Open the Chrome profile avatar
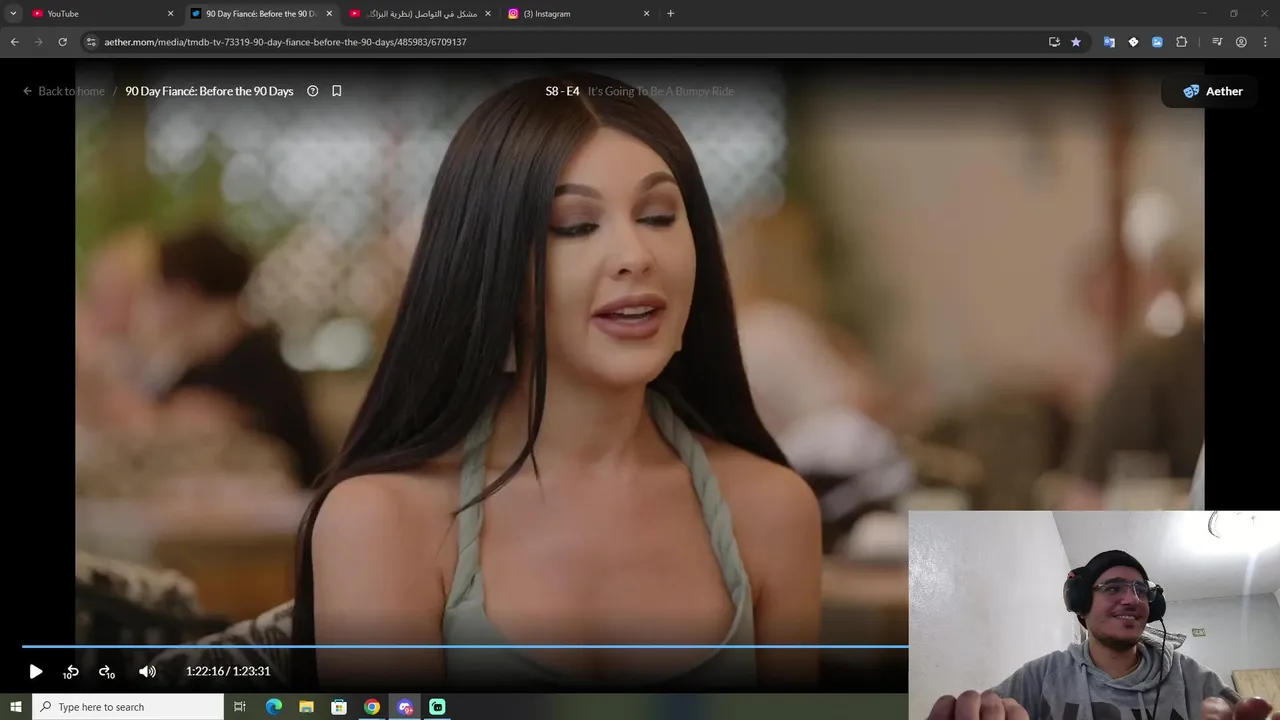The height and width of the screenshot is (720, 1280). 1241,42
